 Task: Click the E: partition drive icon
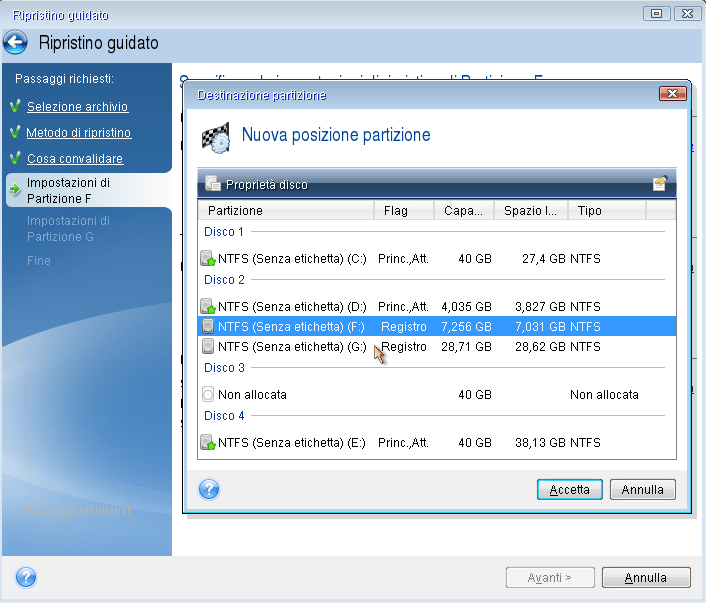207,443
